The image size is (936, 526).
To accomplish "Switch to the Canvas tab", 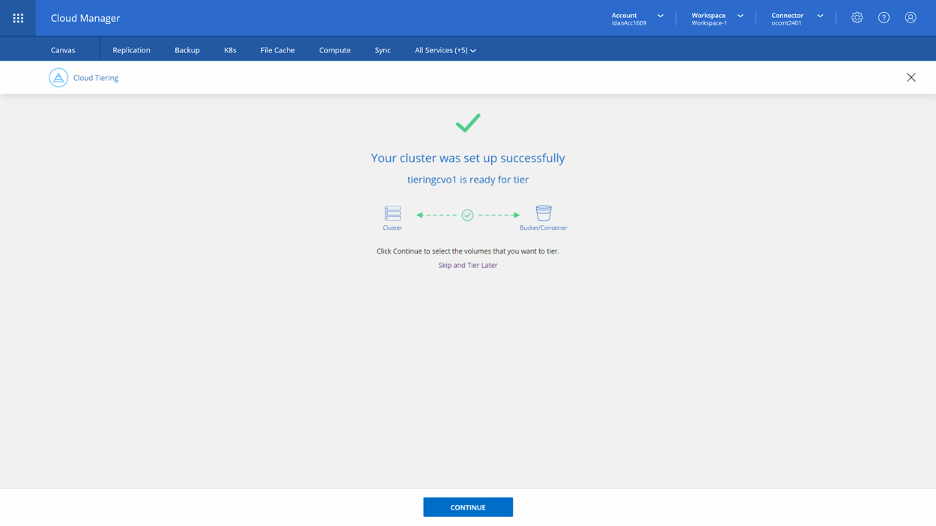I will point(63,50).
